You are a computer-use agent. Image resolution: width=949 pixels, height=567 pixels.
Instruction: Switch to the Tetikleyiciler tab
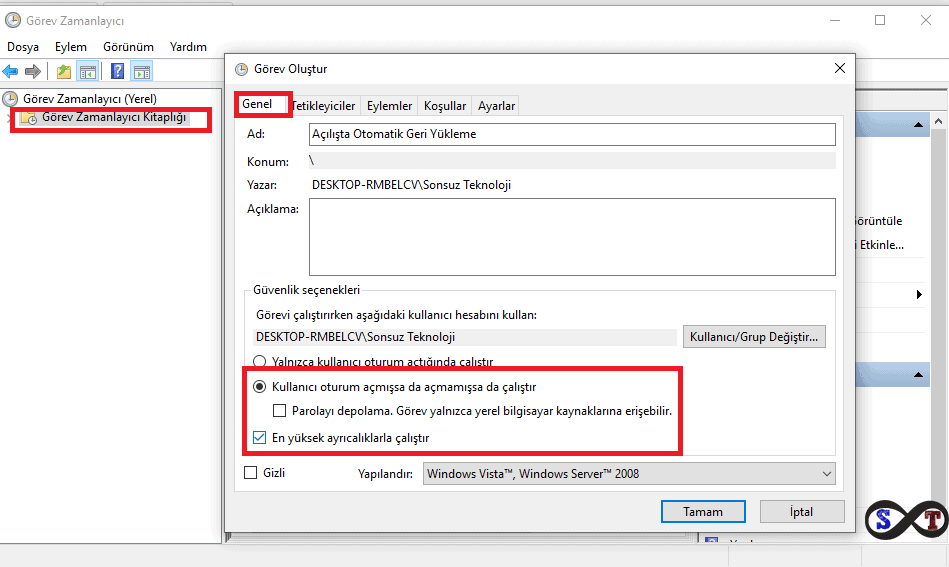324,106
